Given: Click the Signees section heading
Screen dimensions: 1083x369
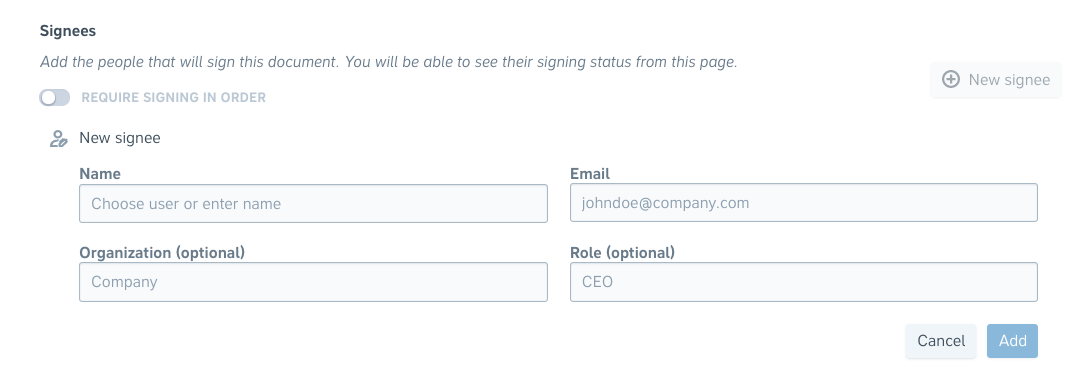Looking at the screenshot, I should [x=68, y=31].
